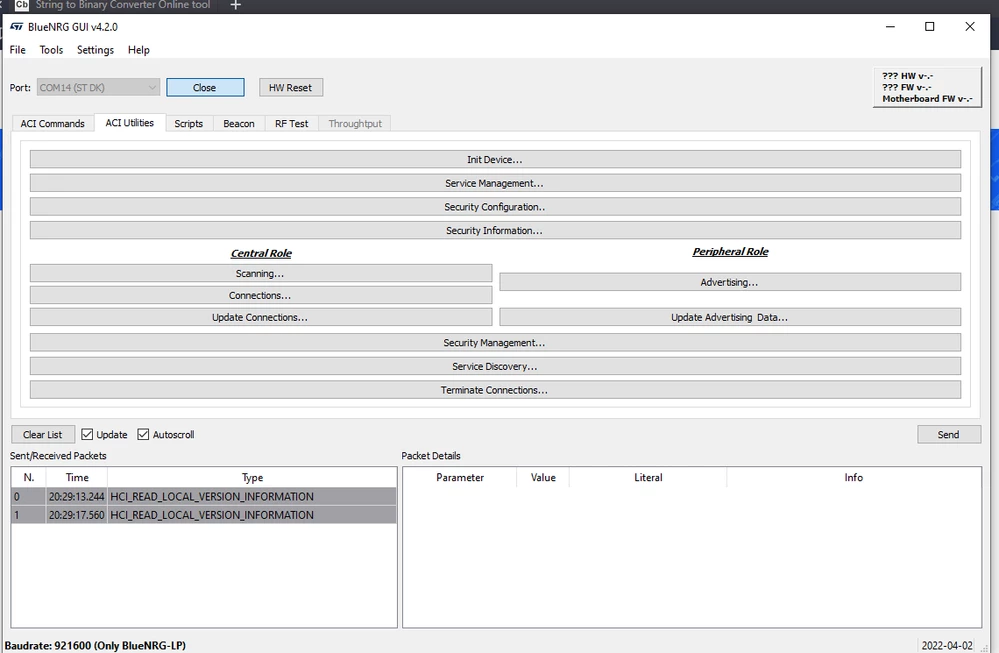
Task: Switch to String to Binary Converter browser tab
Action: click(x=113, y=5)
